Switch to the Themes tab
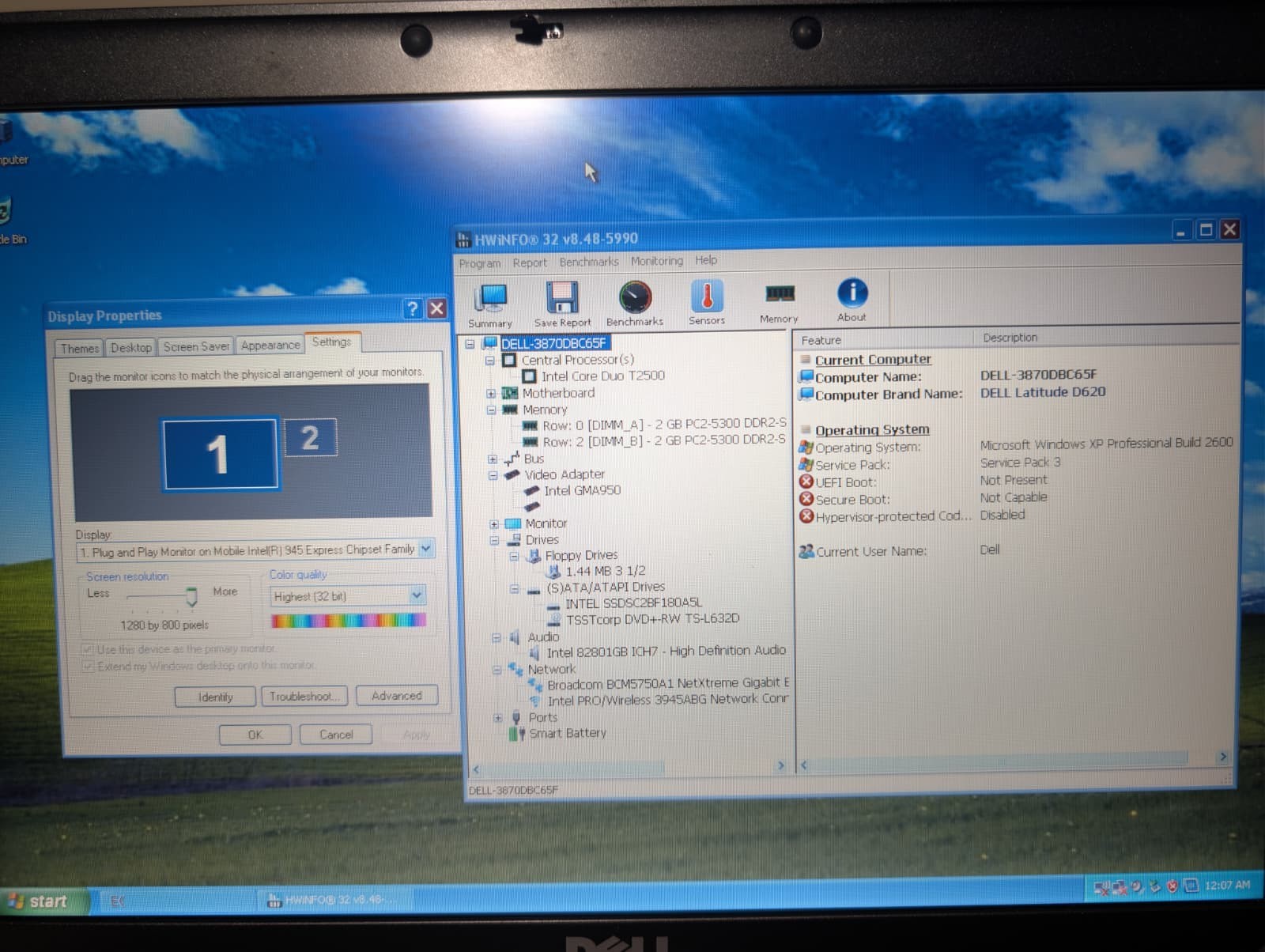1265x952 pixels. [x=80, y=348]
